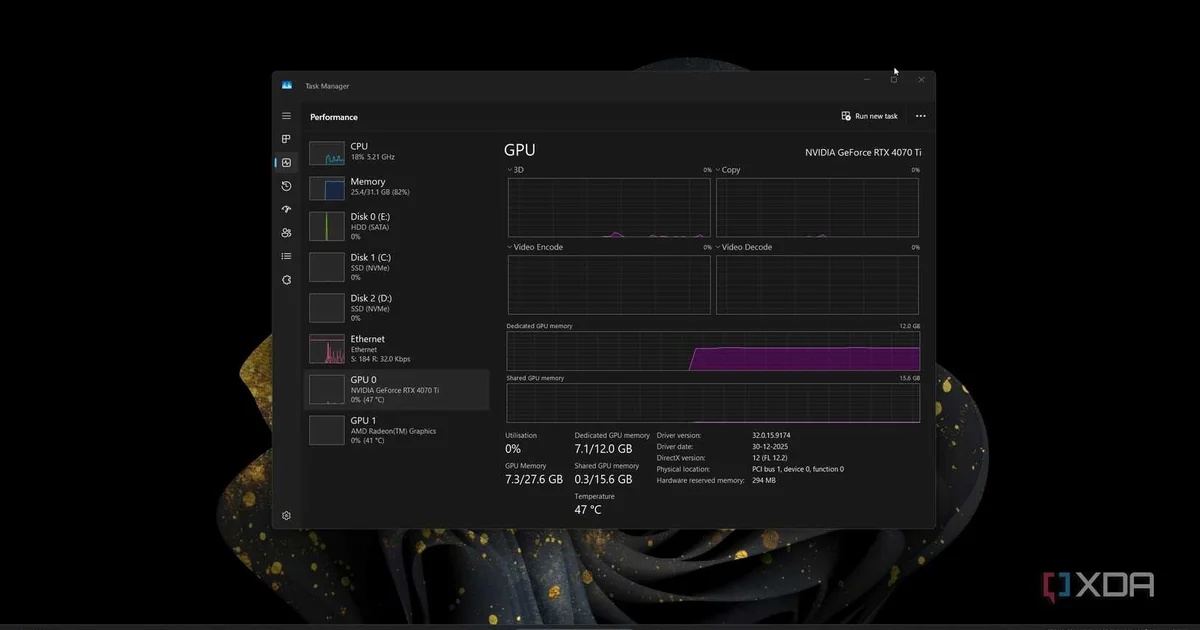Screen dimensions: 1200x630
Task: Click the GPU heading text
Action: 520,150
